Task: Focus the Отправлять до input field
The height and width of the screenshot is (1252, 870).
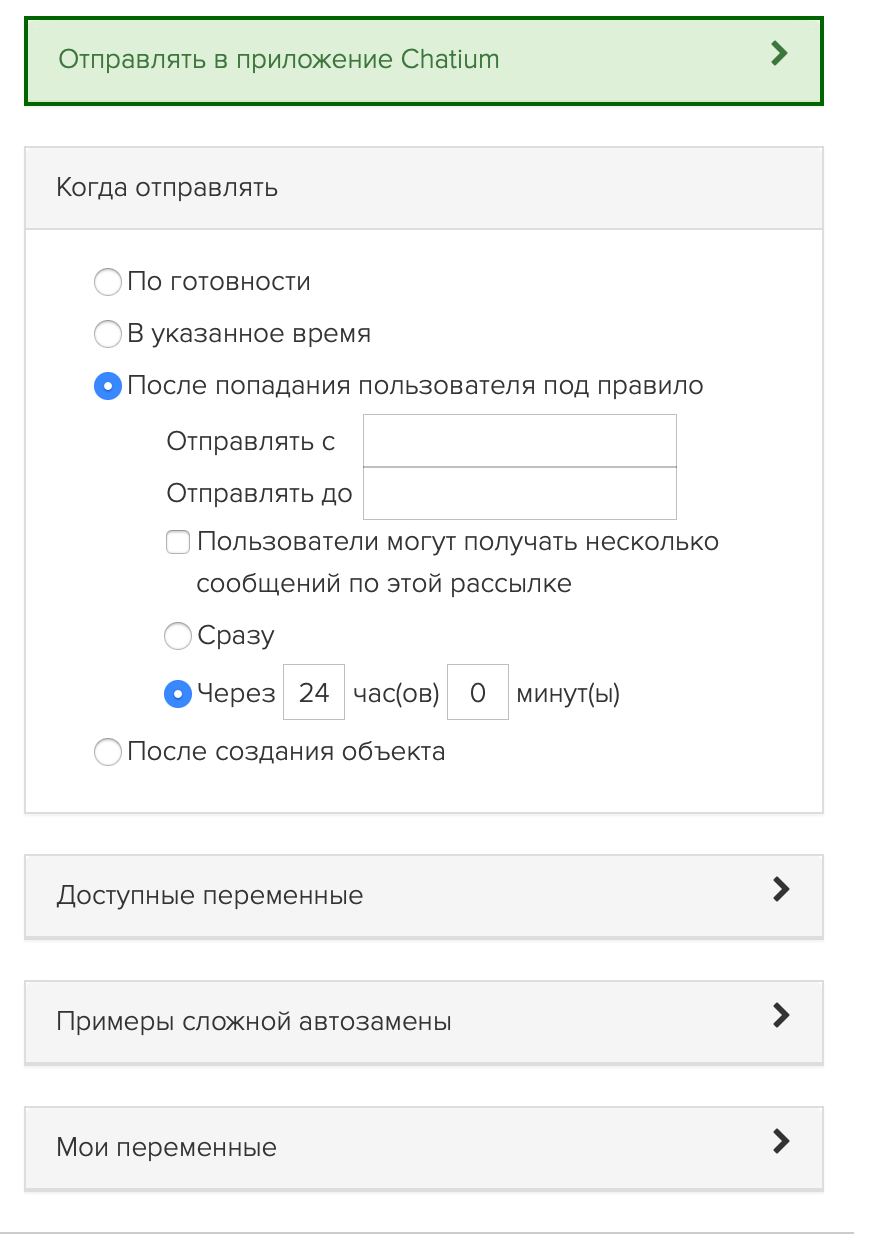Action: [519, 493]
